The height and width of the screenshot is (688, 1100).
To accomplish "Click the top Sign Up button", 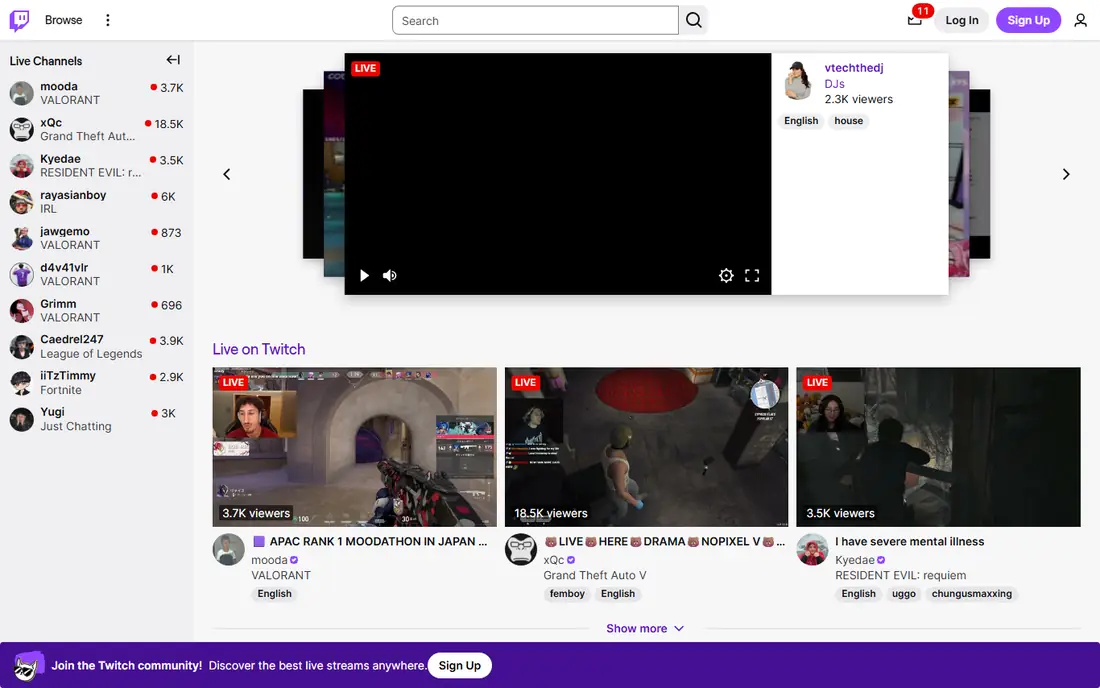I will 1028,20.
